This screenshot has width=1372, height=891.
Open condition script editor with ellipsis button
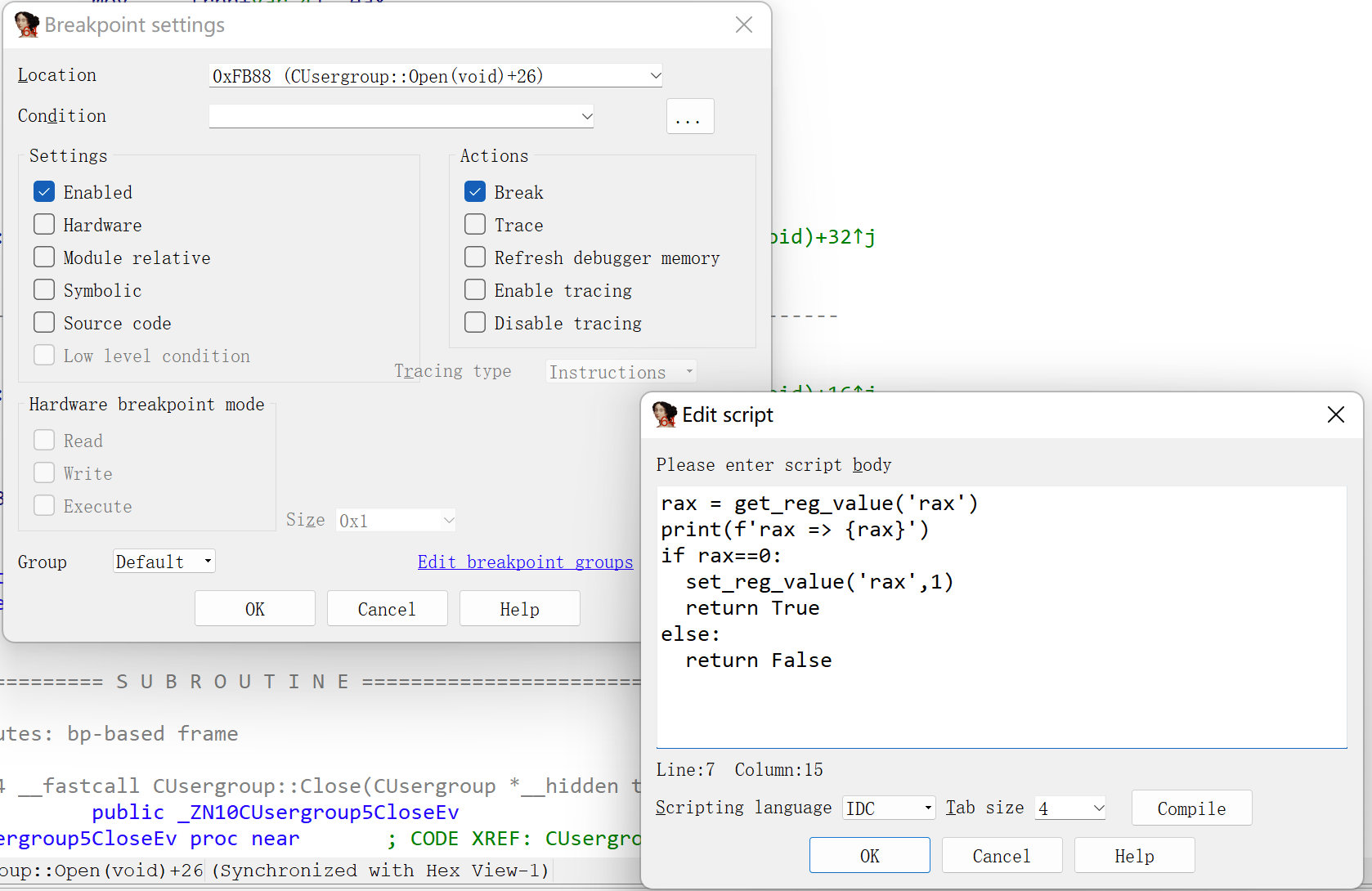coord(690,116)
